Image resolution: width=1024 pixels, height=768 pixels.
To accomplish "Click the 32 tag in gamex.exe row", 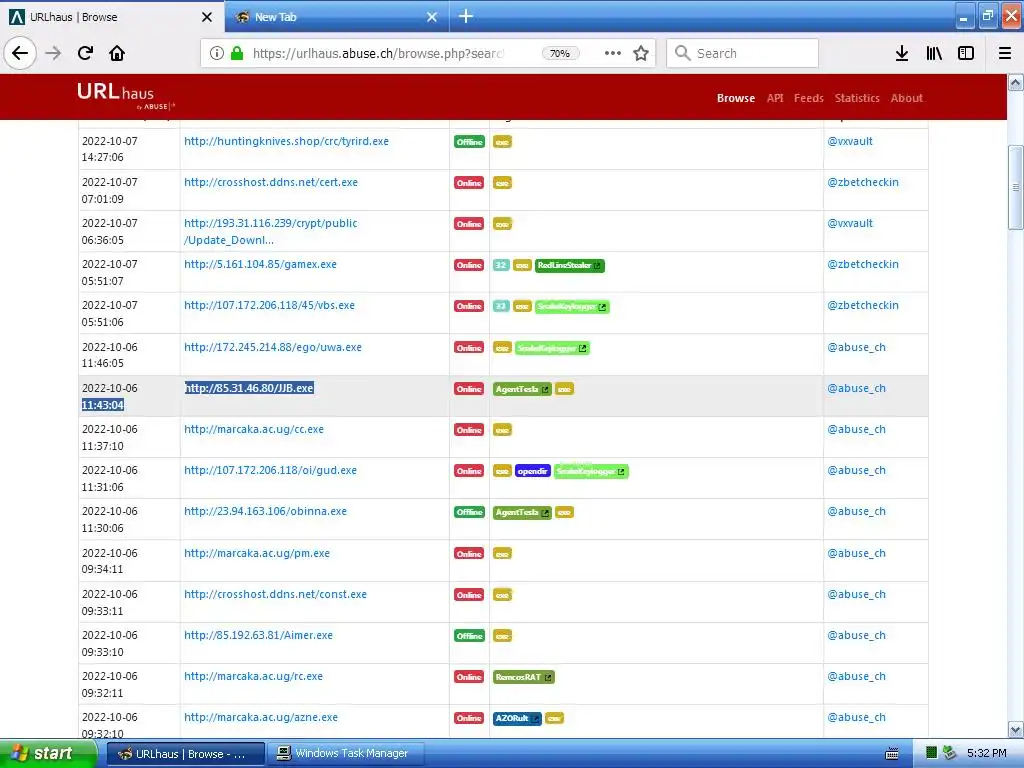I will 501,265.
